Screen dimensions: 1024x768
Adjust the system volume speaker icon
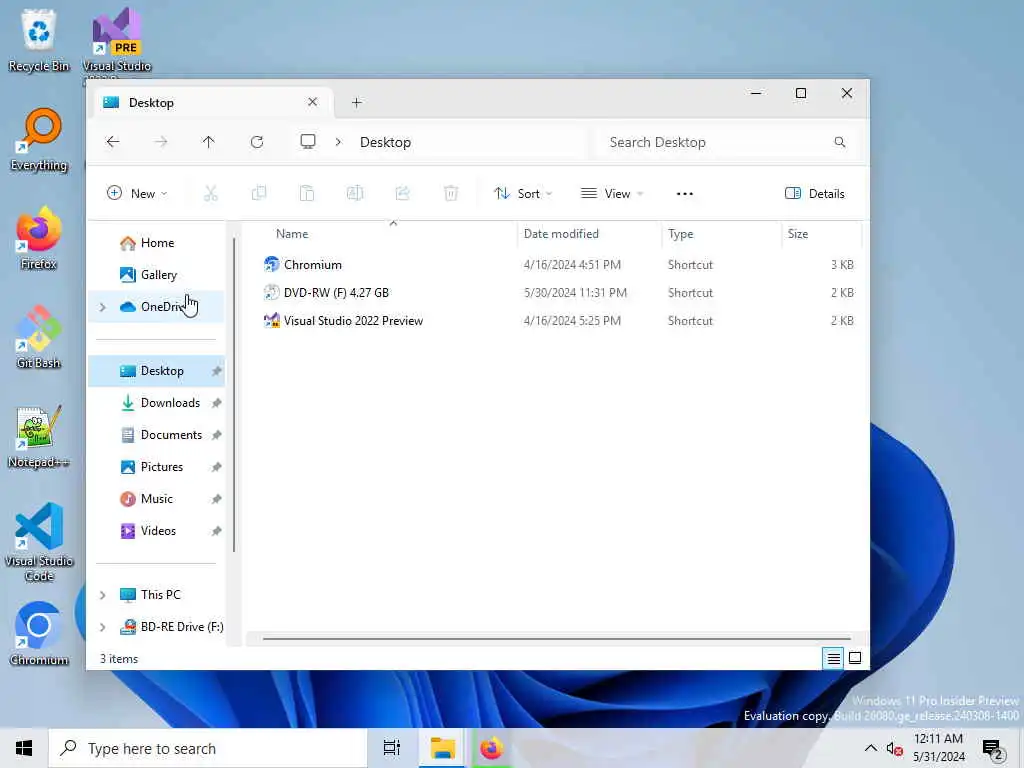(x=894, y=748)
